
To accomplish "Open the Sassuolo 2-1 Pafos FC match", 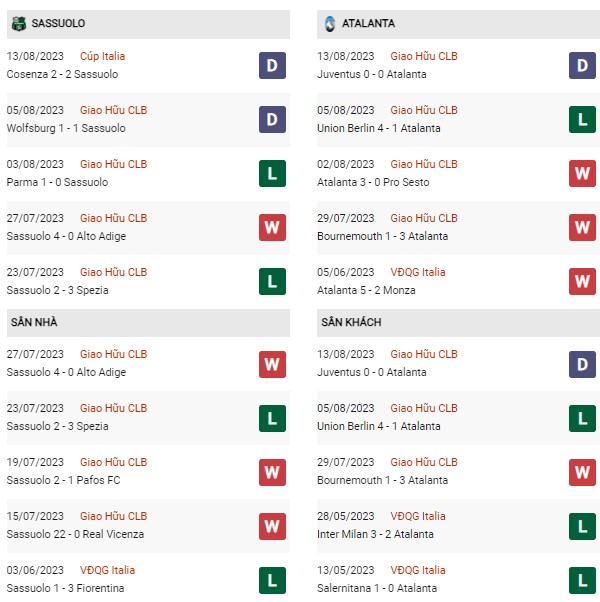I will pos(63,480).
